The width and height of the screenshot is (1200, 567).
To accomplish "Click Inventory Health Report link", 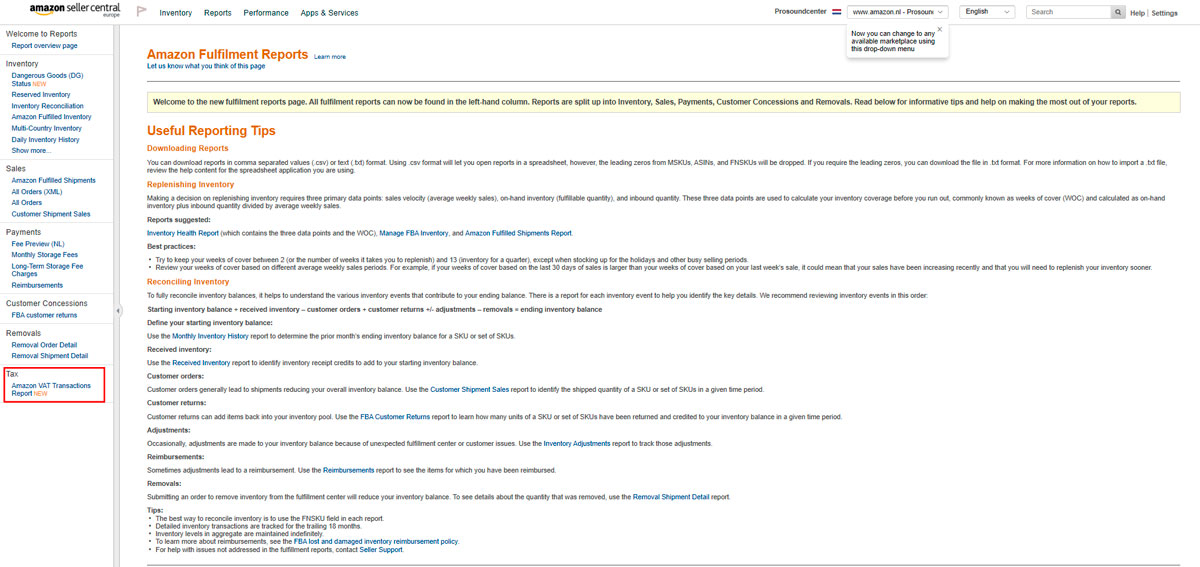I will pos(185,233).
